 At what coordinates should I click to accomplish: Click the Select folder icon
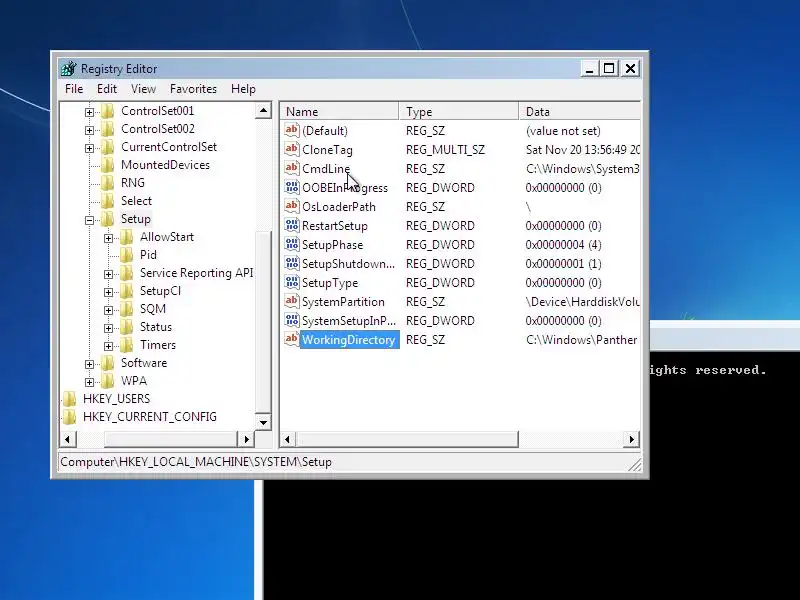coord(108,201)
